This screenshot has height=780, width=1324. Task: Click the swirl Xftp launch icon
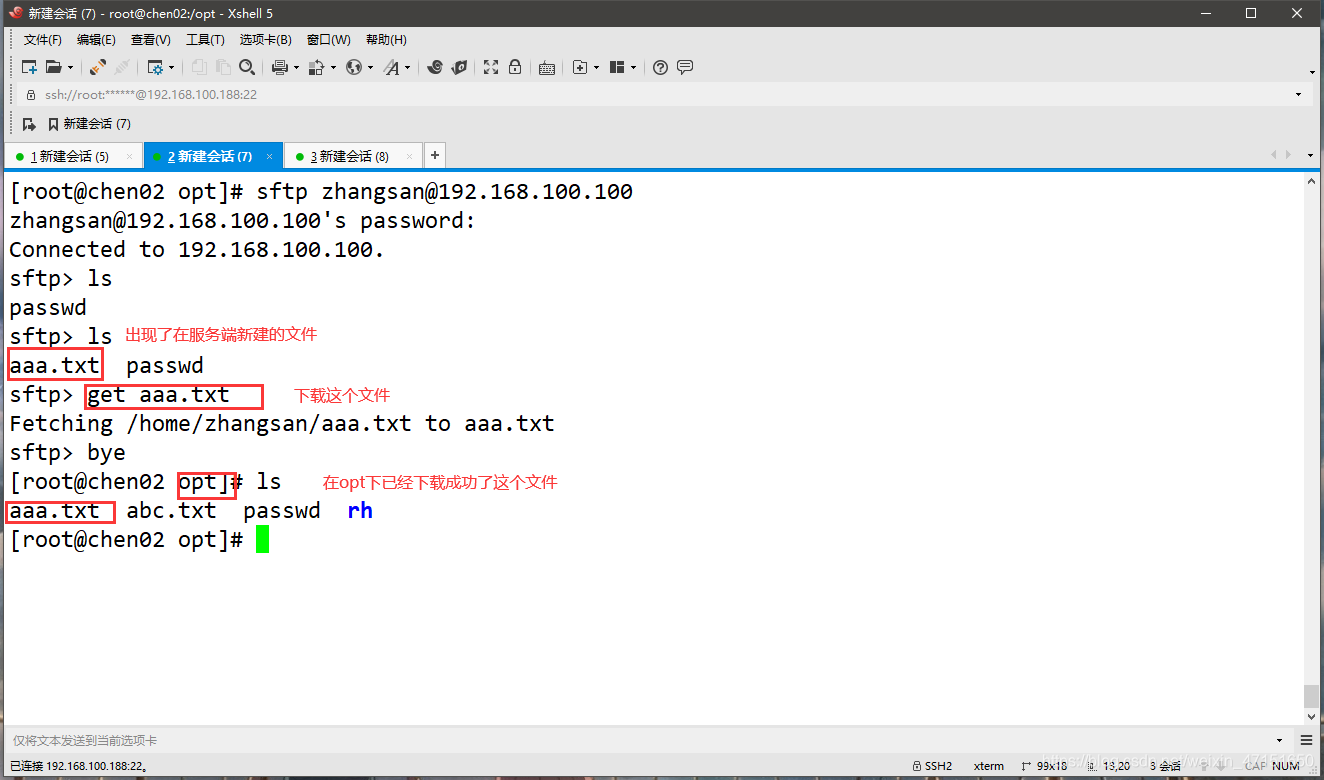pos(435,67)
